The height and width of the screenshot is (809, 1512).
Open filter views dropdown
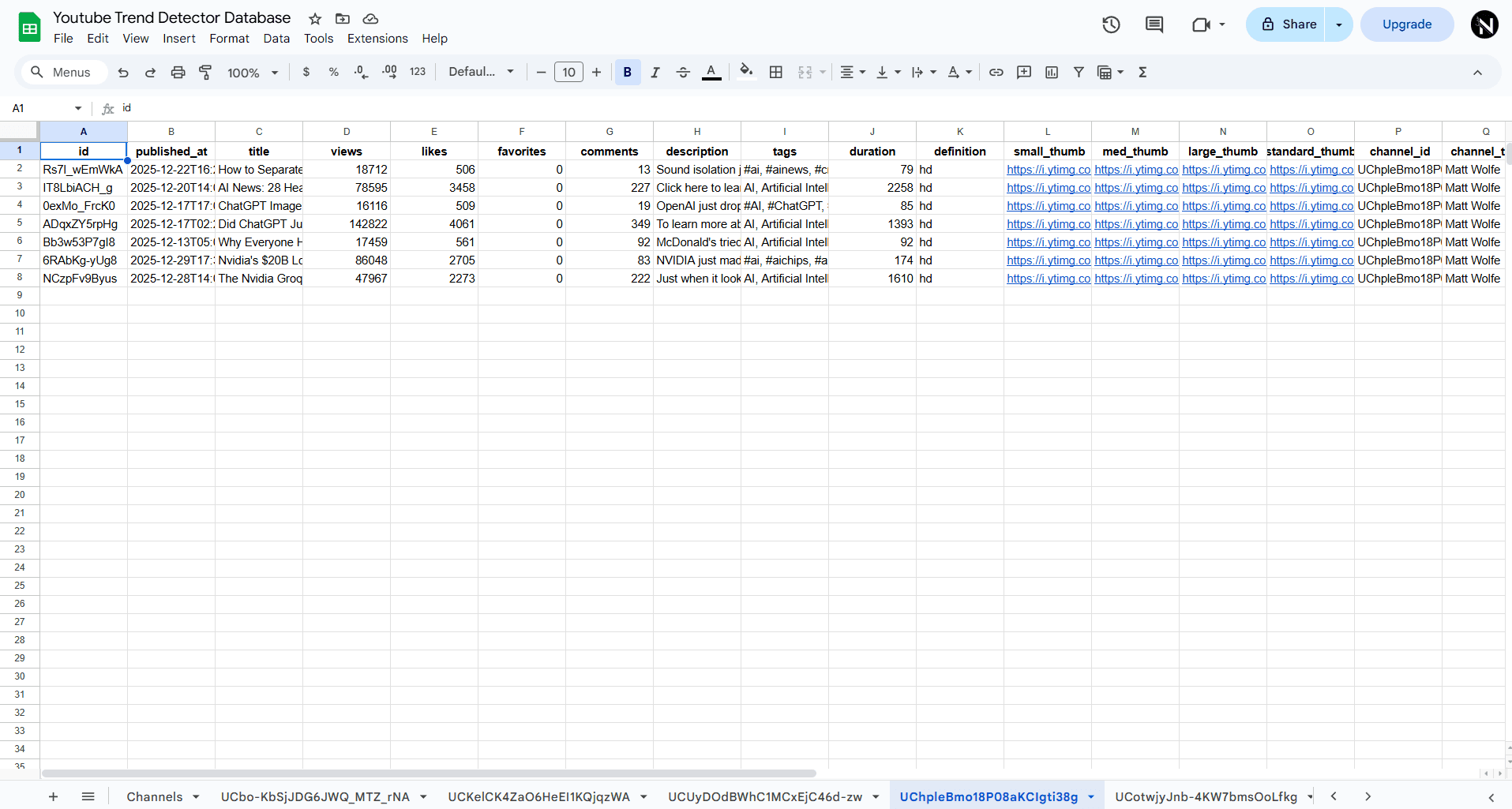[x=1110, y=73]
